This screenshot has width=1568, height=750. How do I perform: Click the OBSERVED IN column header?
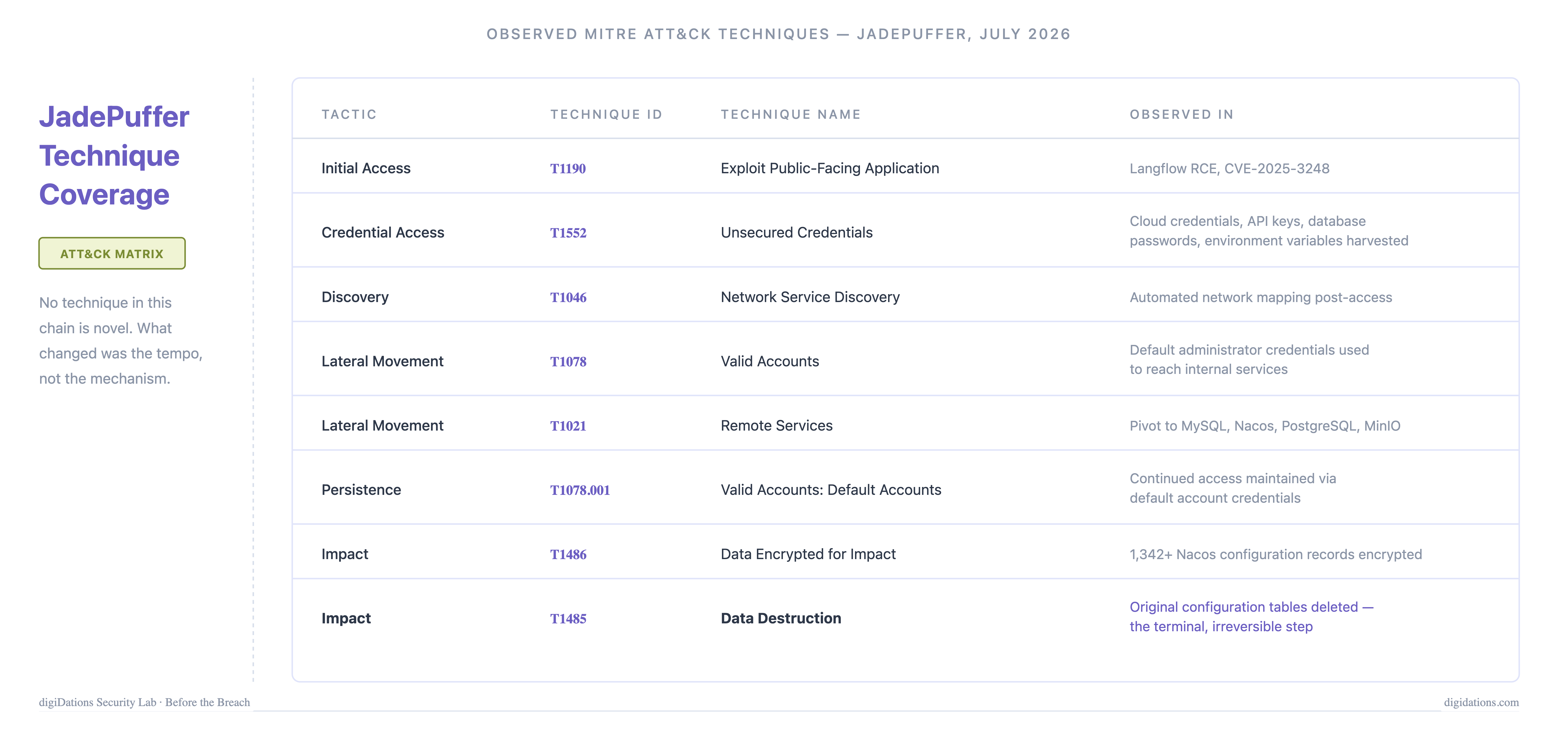point(1181,114)
